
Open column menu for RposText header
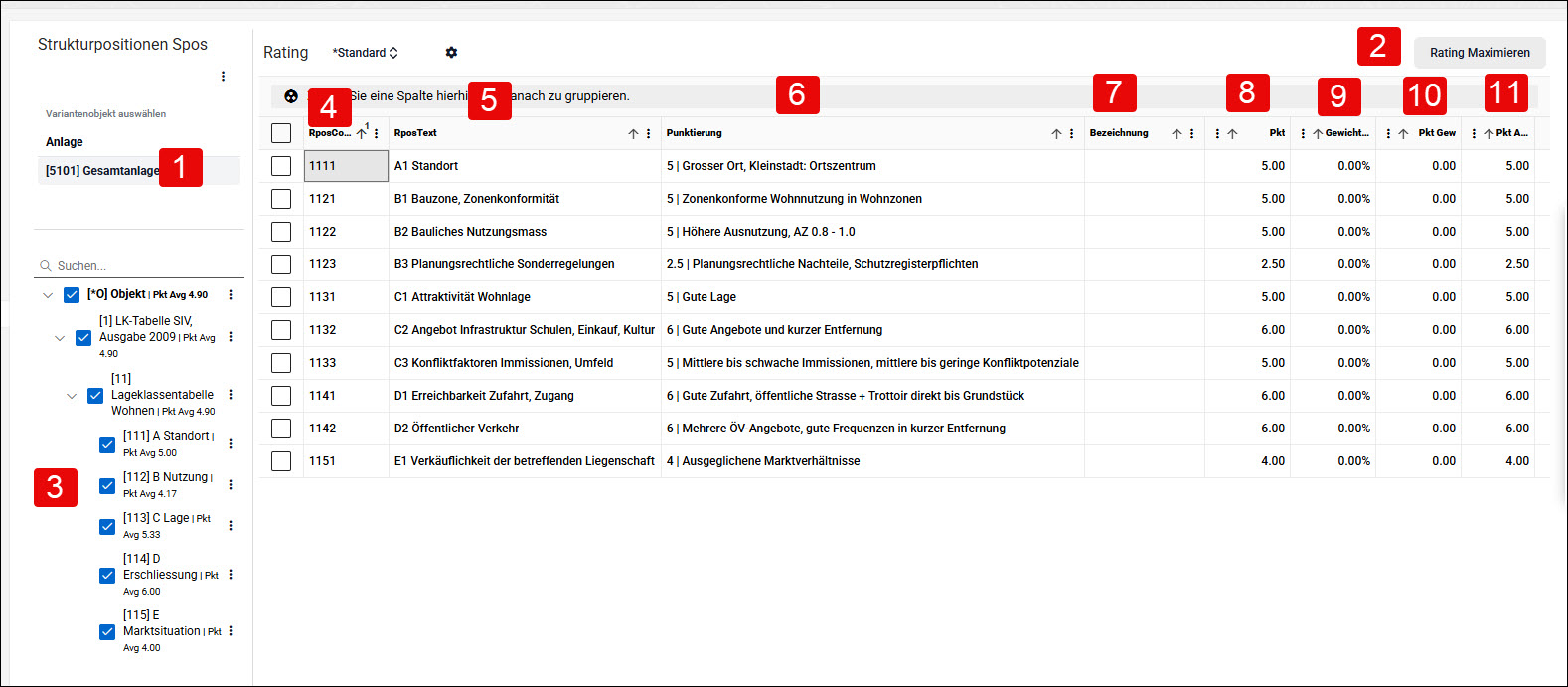pyautogui.click(x=649, y=134)
